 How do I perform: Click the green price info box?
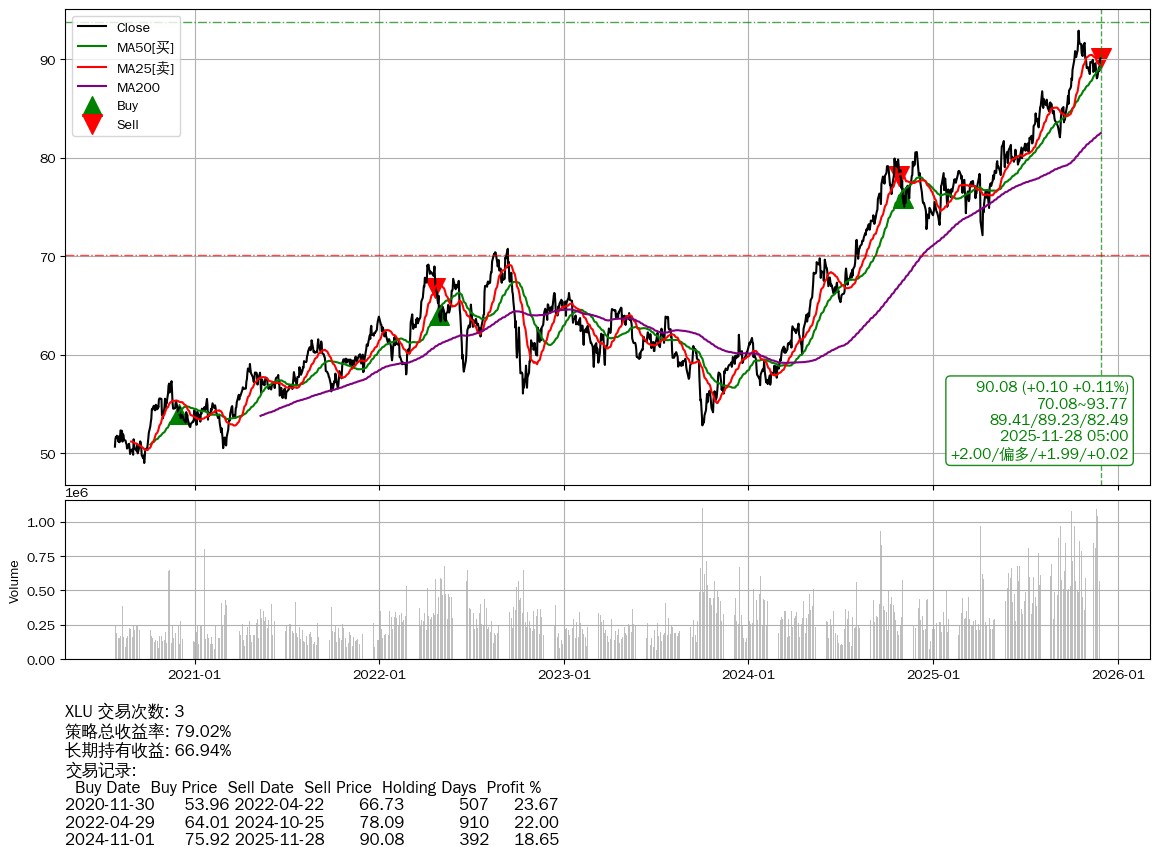(1039, 420)
